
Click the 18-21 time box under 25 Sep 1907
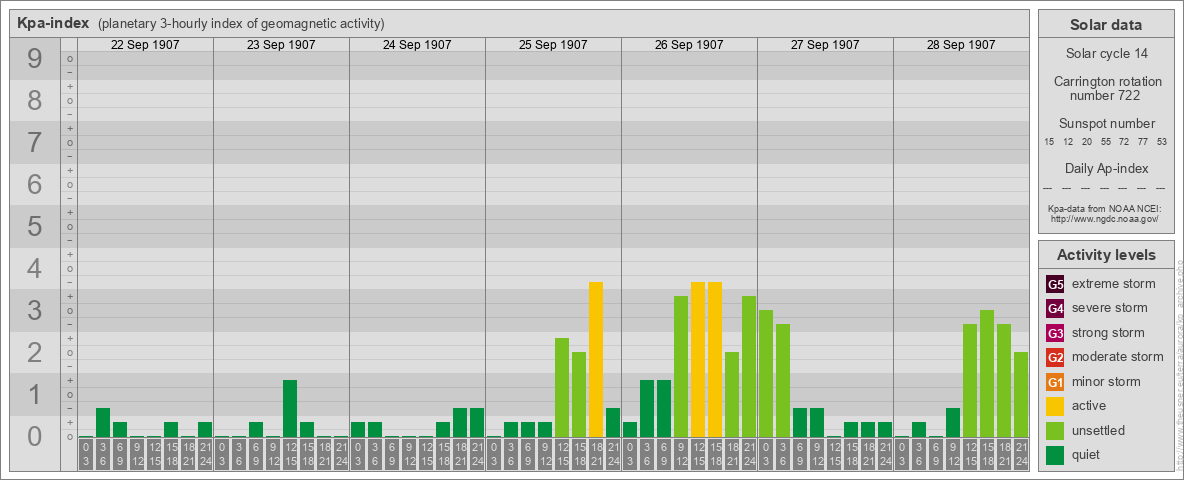(596, 454)
